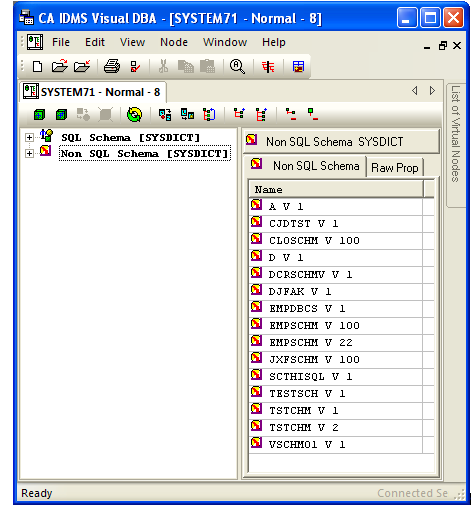Click the collapse branch icon with red minus
This screenshot has width=471, height=506.
point(290,114)
